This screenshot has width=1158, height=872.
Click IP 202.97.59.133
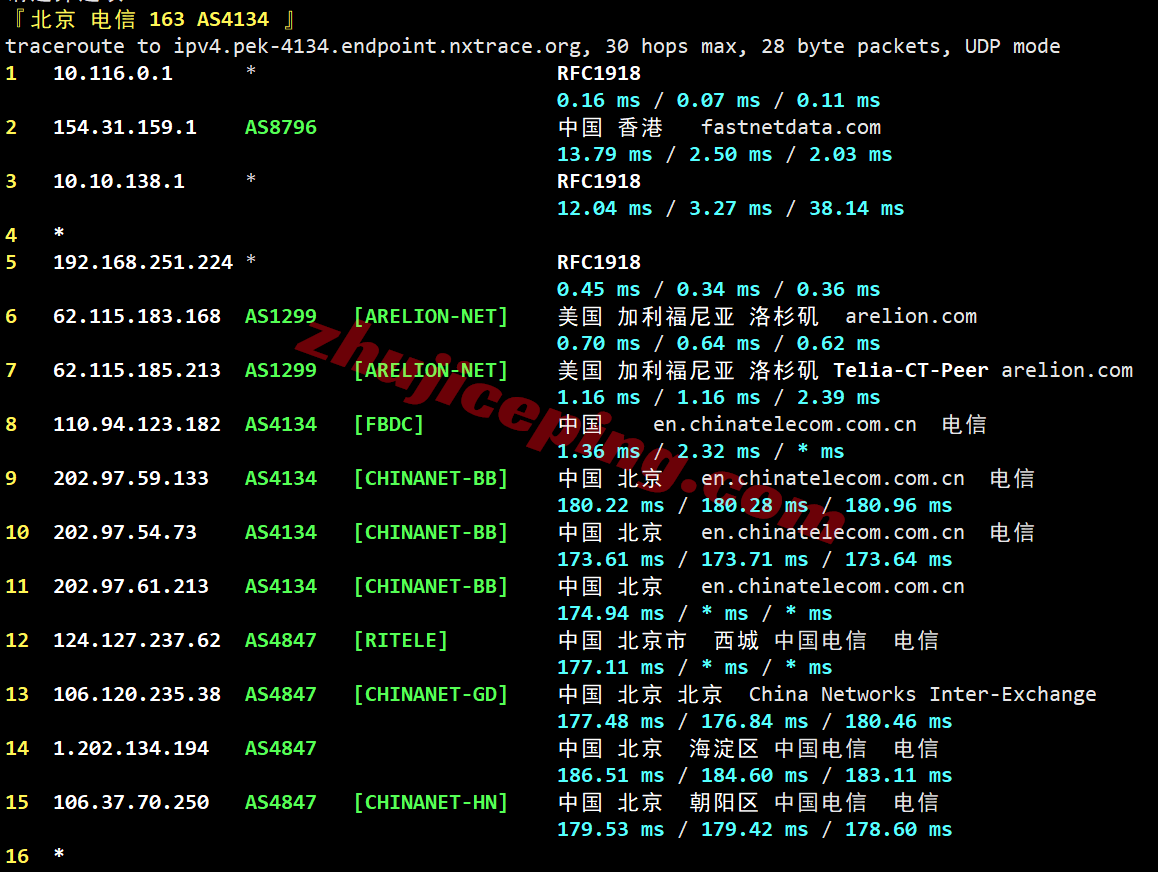pyautogui.click(x=131, y=478)
